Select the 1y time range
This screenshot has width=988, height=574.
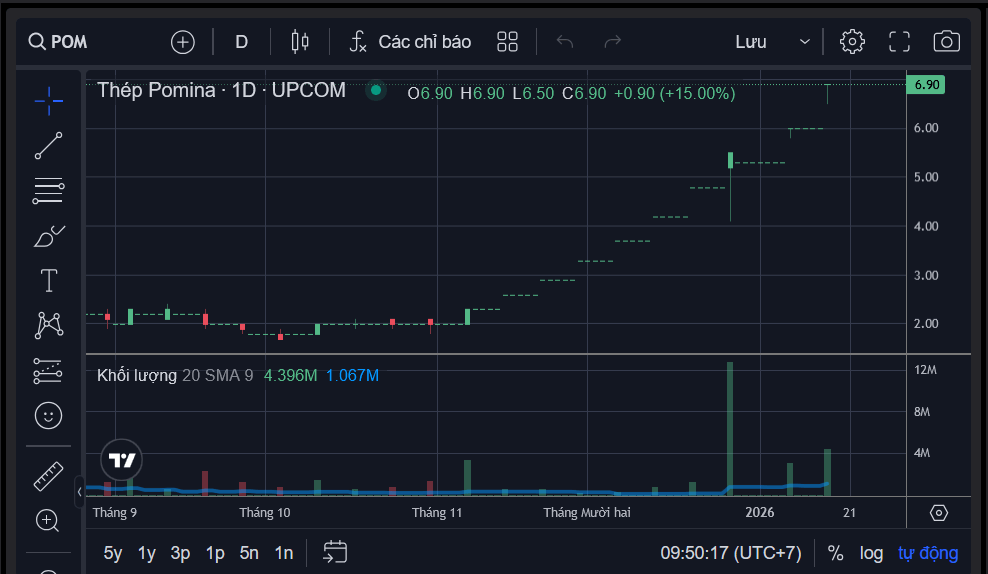coord(147,553)
